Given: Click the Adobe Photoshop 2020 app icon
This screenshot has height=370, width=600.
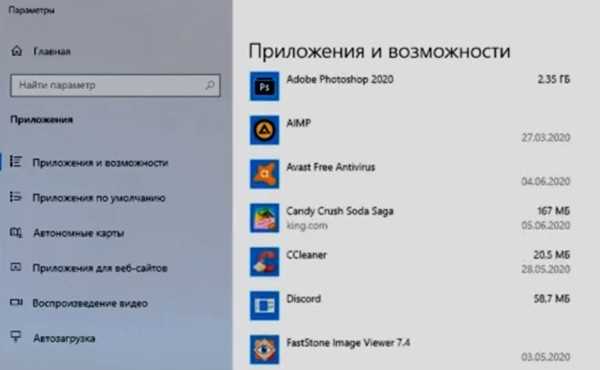Looking at the screenshot, I should tap(264, 86).
